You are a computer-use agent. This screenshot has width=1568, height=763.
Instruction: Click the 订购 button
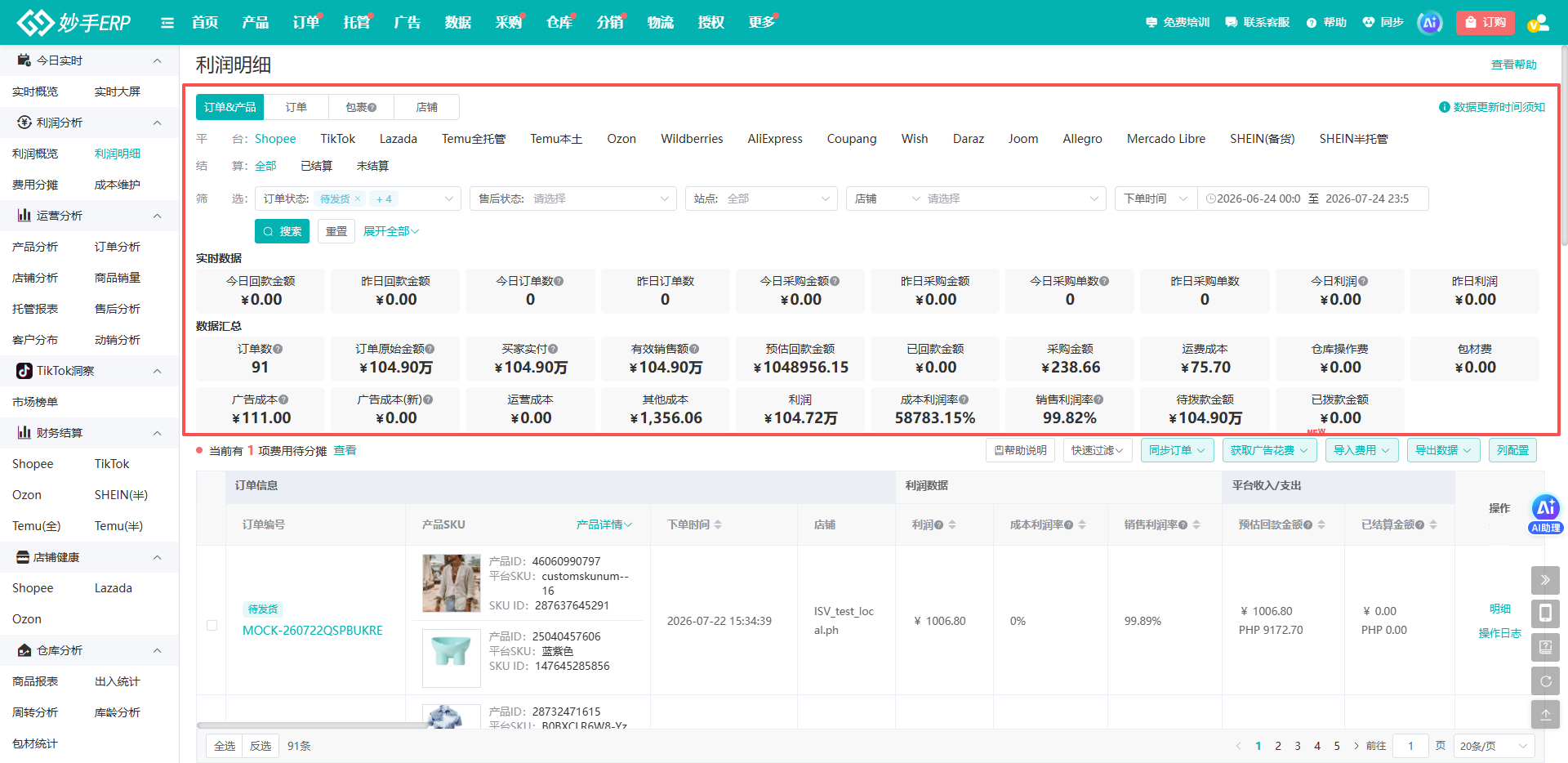tap(1486, 23)
